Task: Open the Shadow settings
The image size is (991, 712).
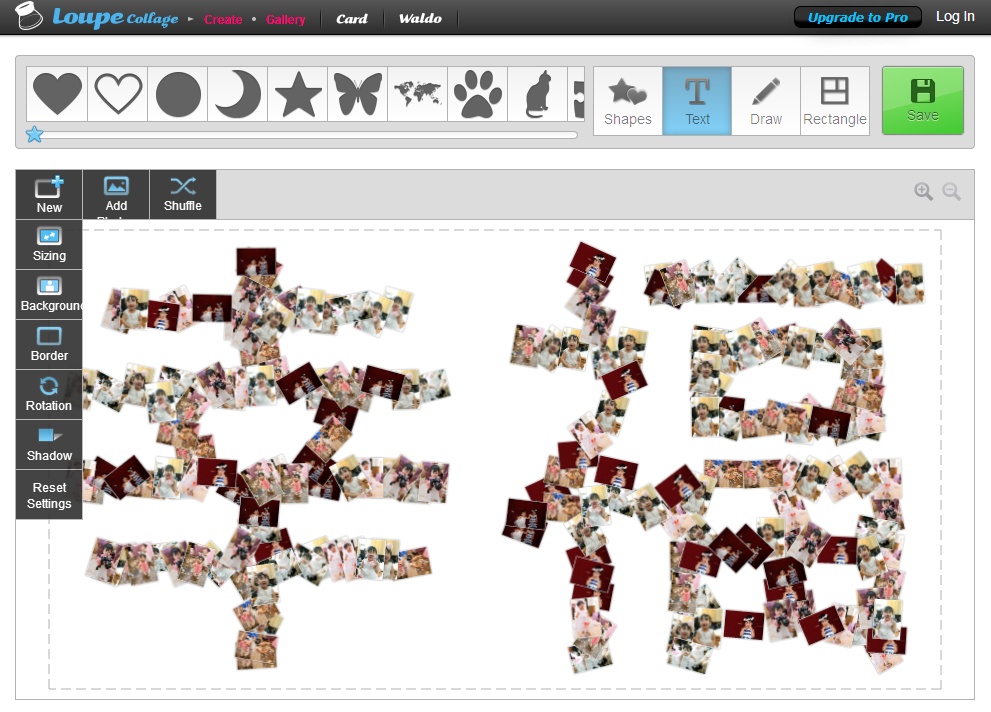Action: tap(49, 444)
